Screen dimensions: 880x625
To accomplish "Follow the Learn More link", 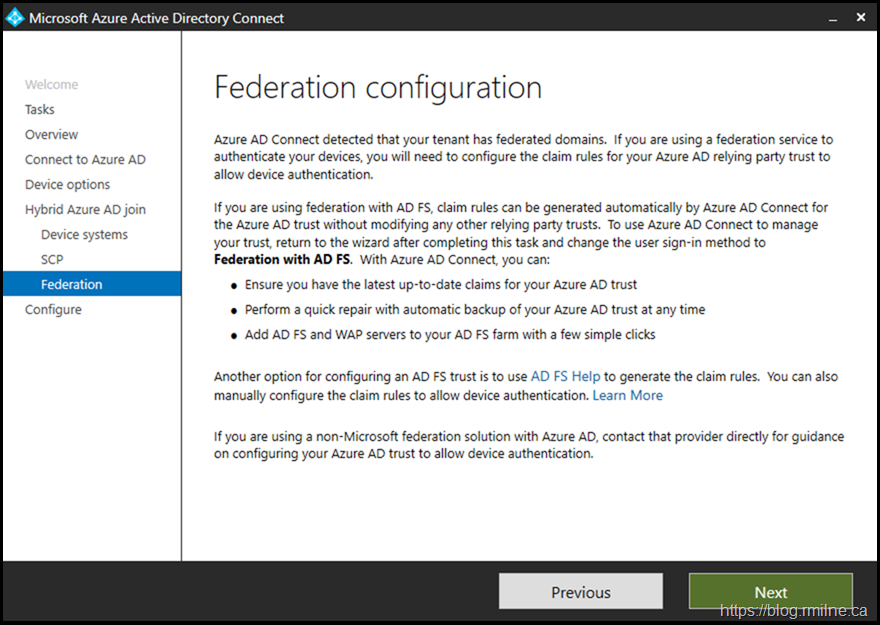I will click(x=627, y=395).
